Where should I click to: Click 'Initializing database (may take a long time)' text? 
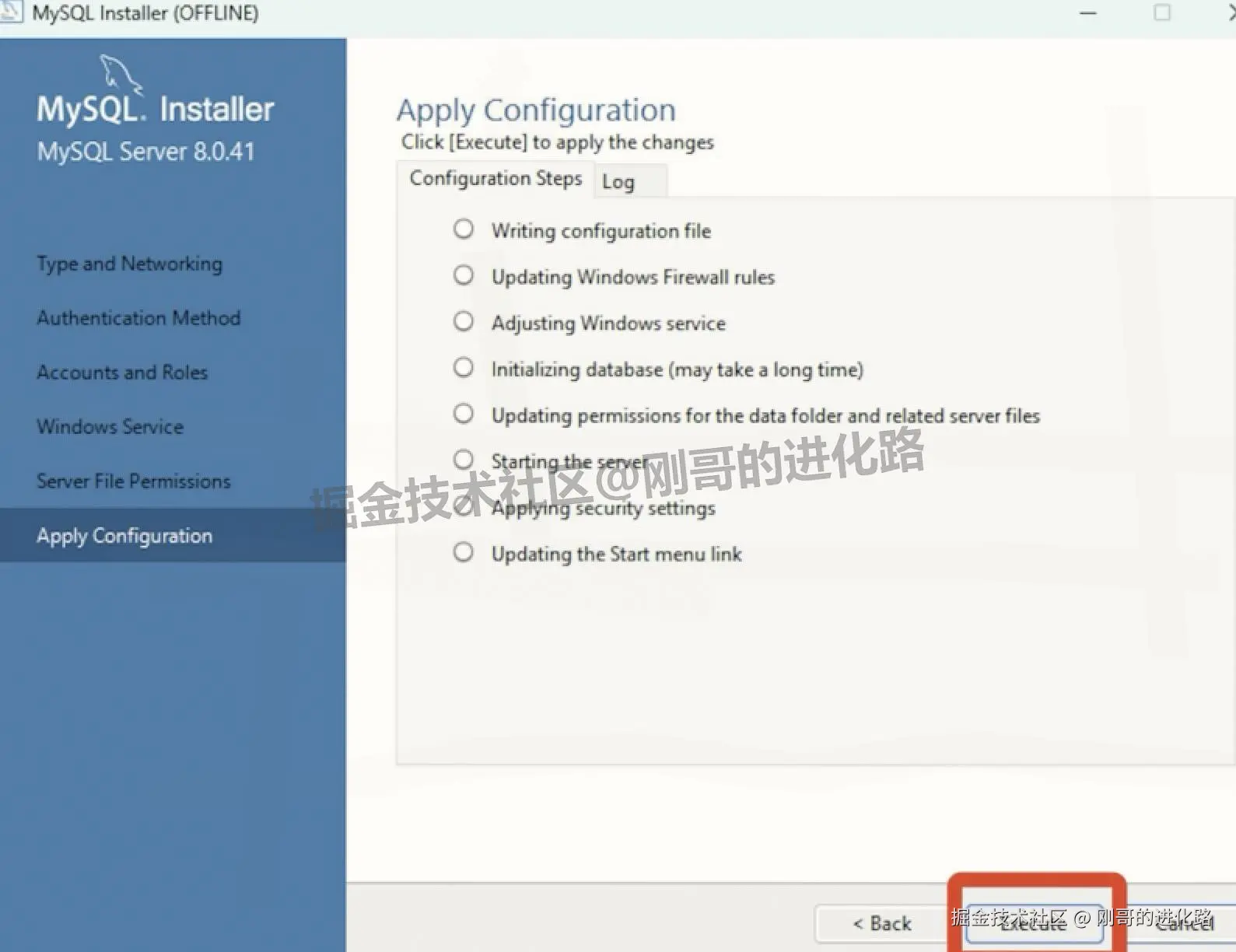click(x=678, y=369)
